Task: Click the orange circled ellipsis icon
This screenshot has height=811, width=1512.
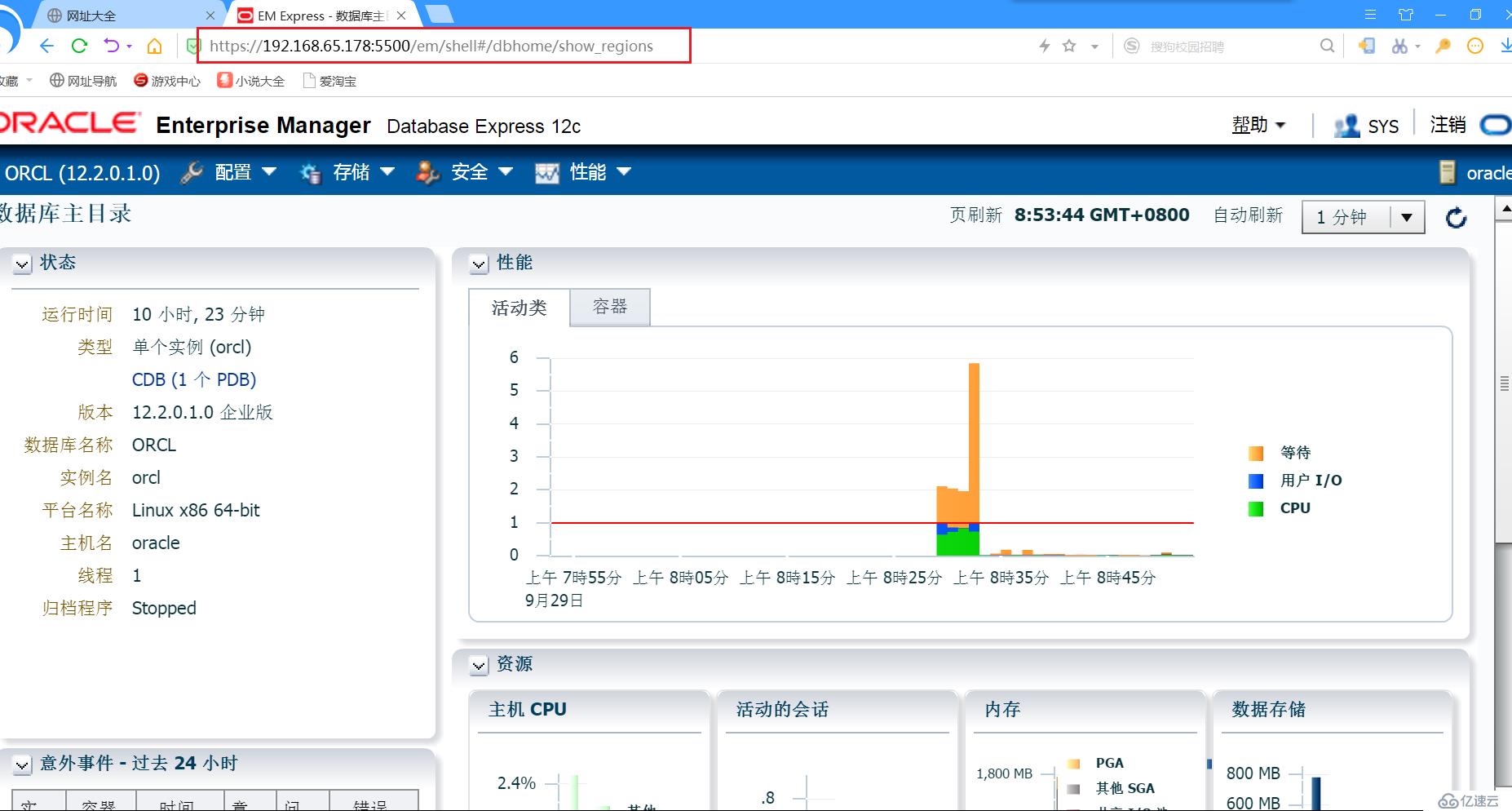Action: (x=1474, y=46)
